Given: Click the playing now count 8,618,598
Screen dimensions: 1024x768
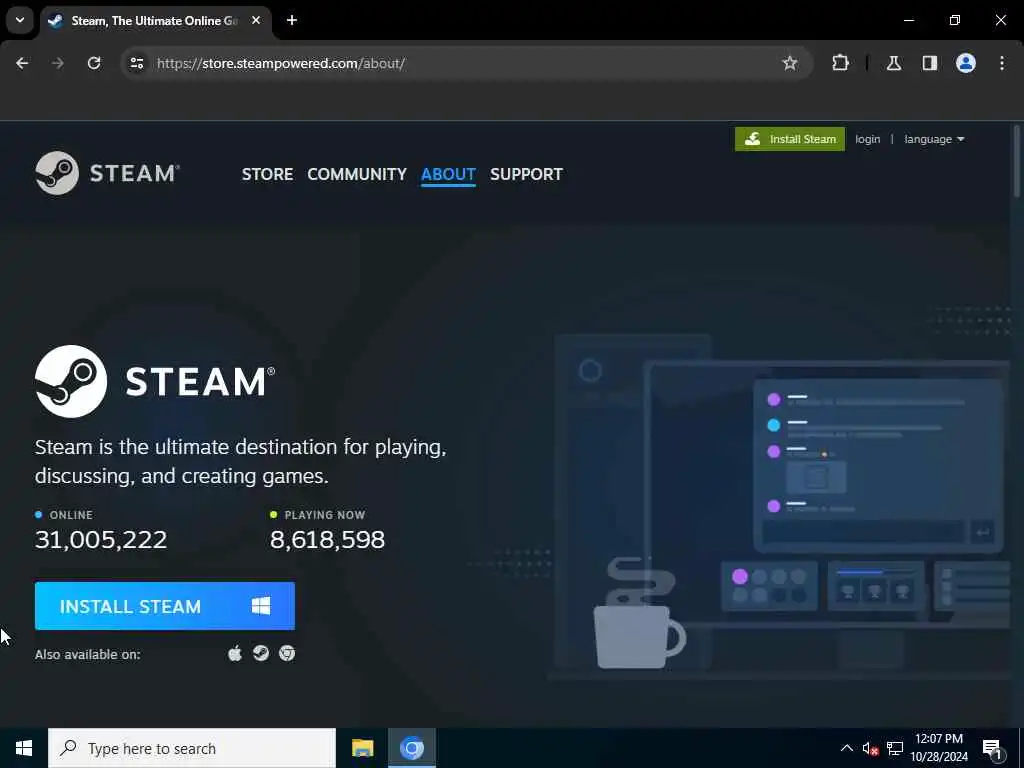Looking at the screenshot, I should pos(327,539).
